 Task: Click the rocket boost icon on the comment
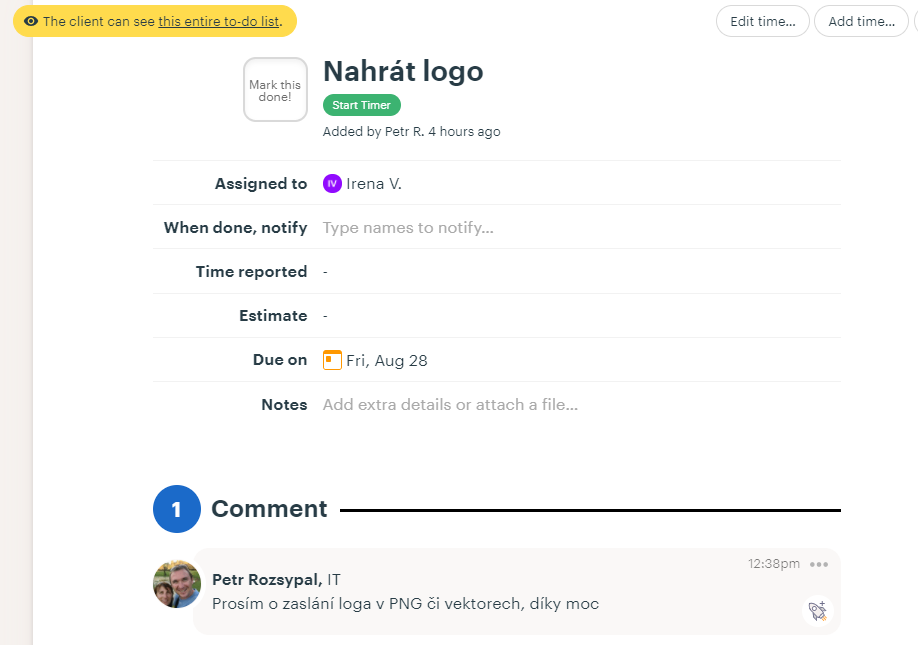pyautogui.click(x=817, y=610)
